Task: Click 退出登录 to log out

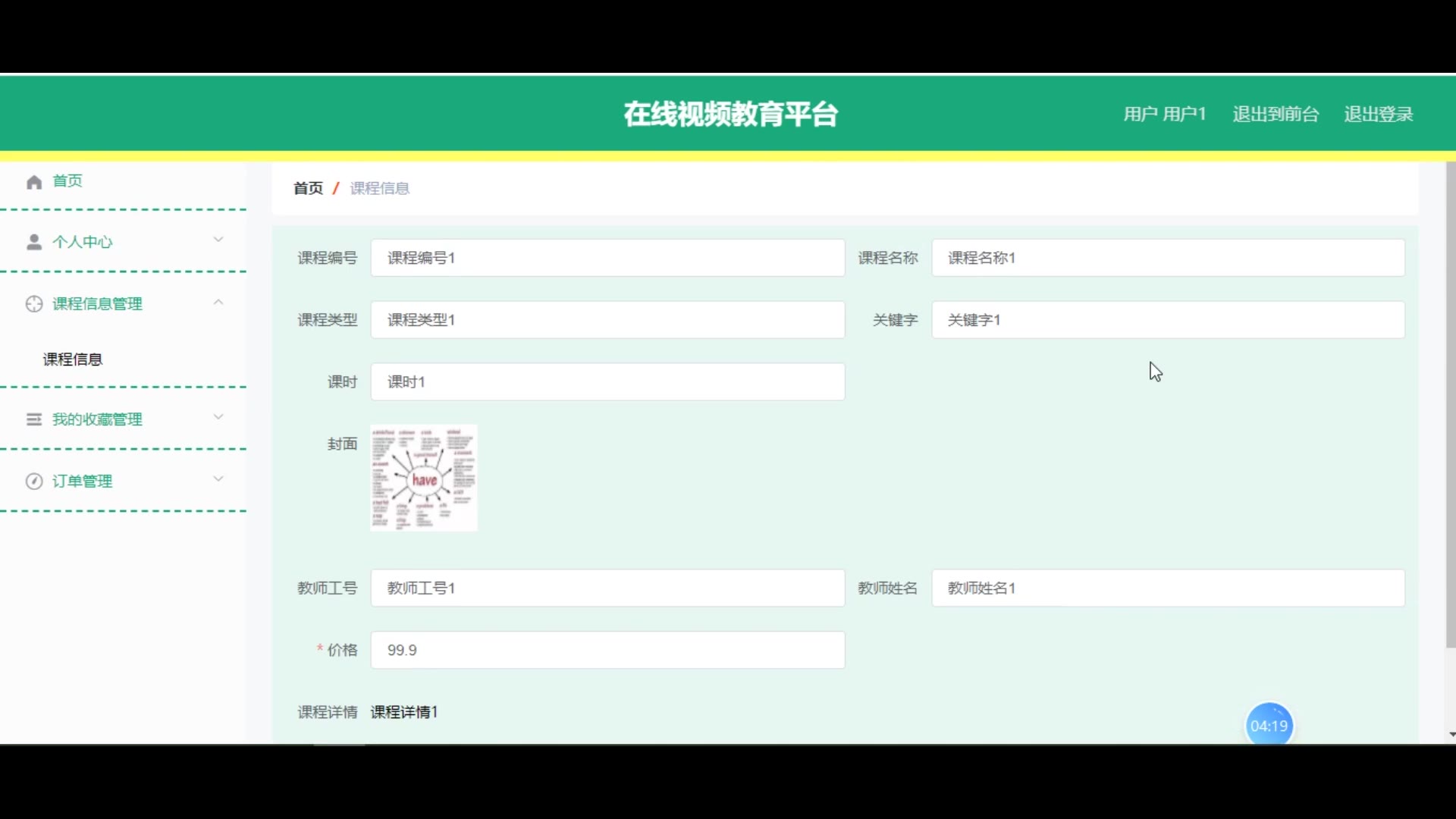Action: [x=1378, y=115]
